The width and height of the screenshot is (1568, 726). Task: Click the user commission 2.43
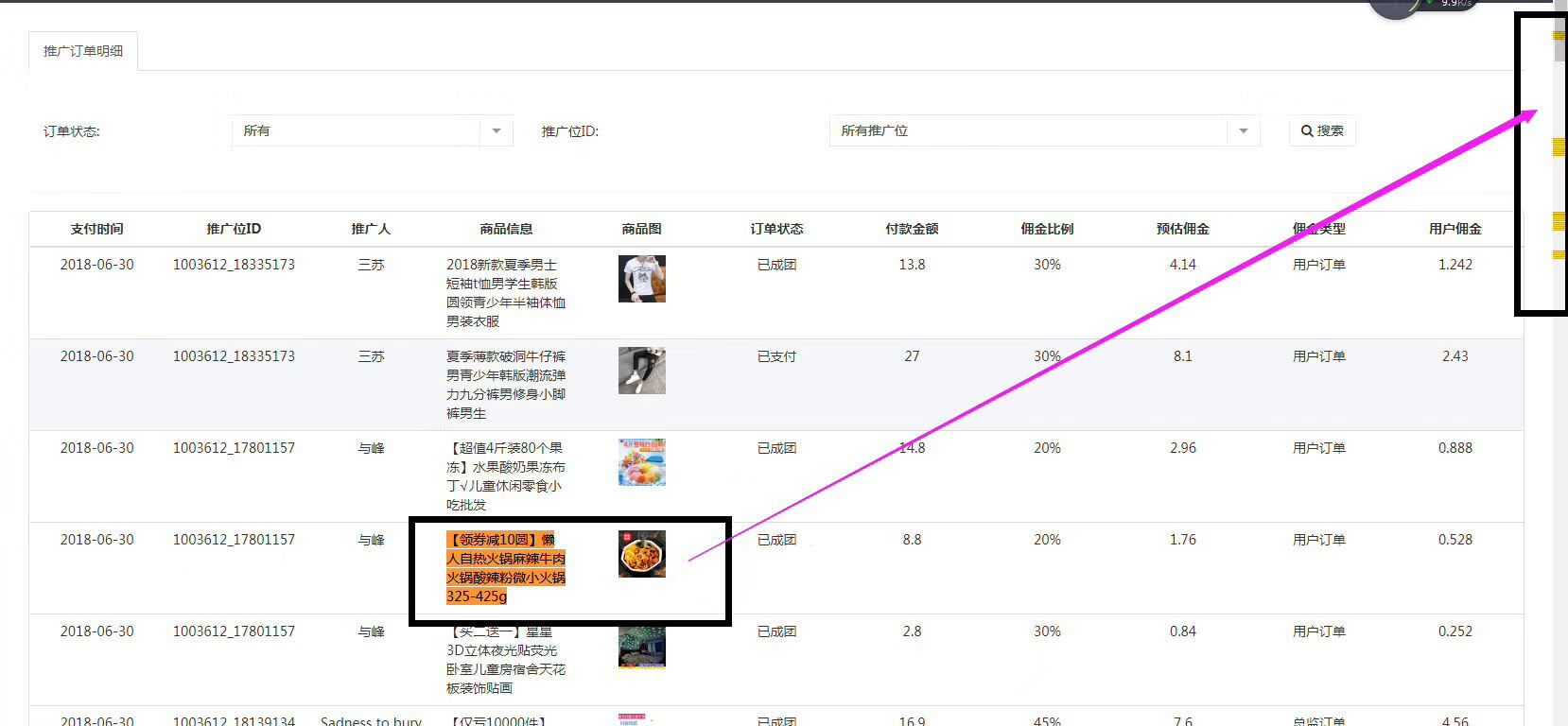click(1455, 356)
